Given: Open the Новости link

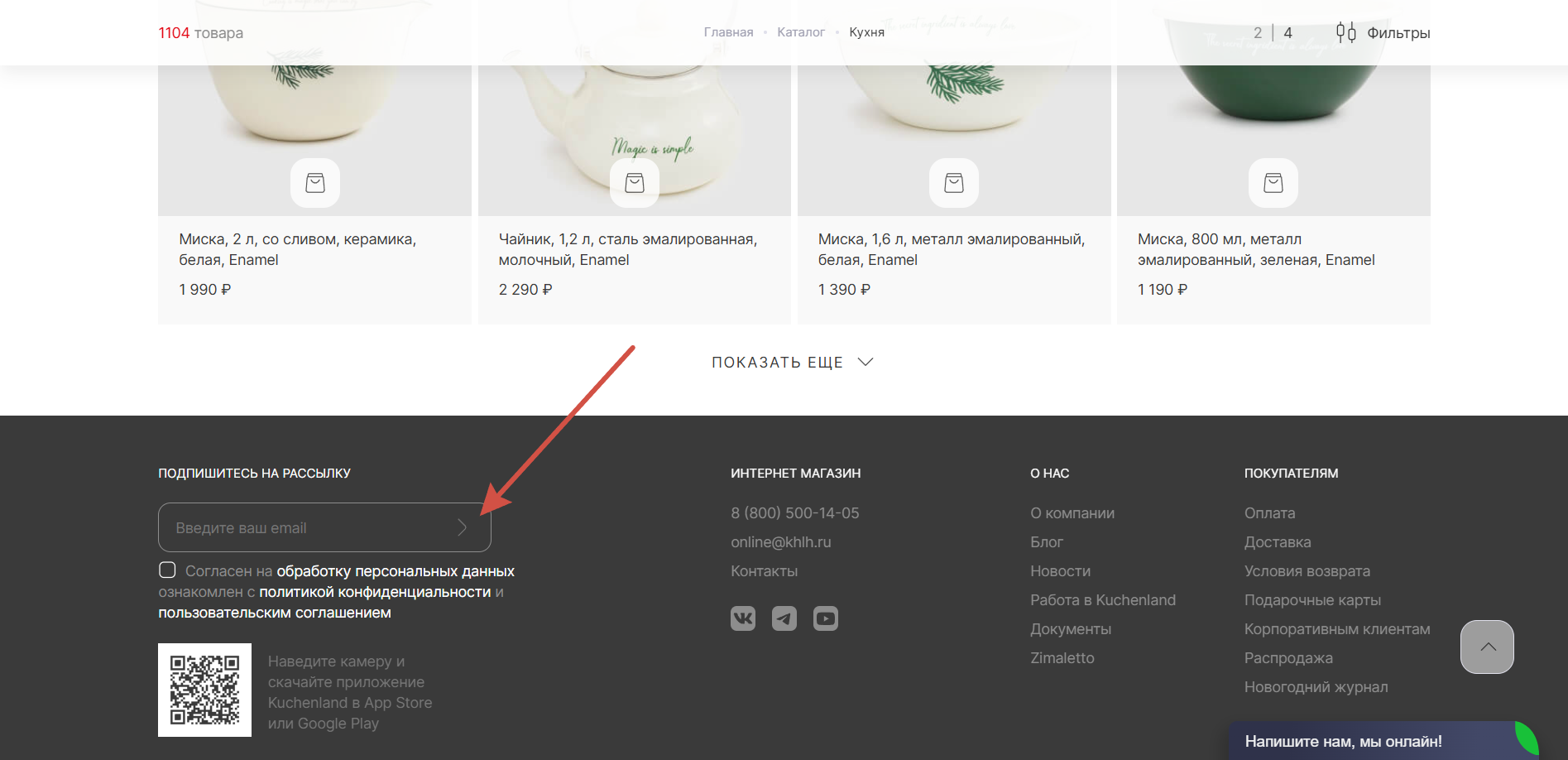Looking at the screenshot, I should [1061, 571].
